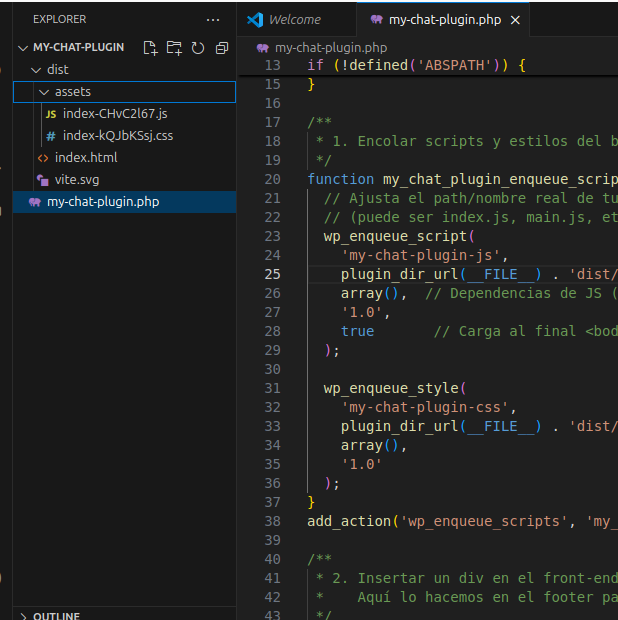Open Explorer views and more actions menu
The height and width of the screenshot is (620, 618).
point(213,20)
